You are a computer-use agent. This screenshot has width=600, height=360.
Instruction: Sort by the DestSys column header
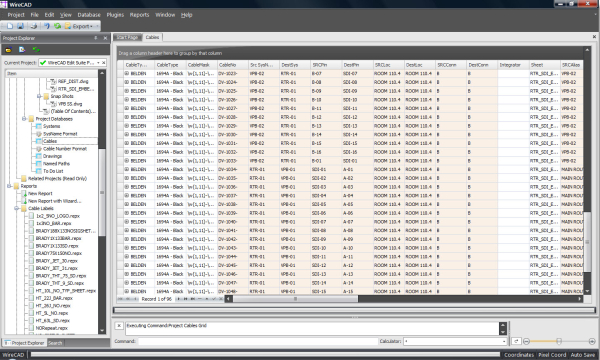pyautogui.click(x=295, y=65)
